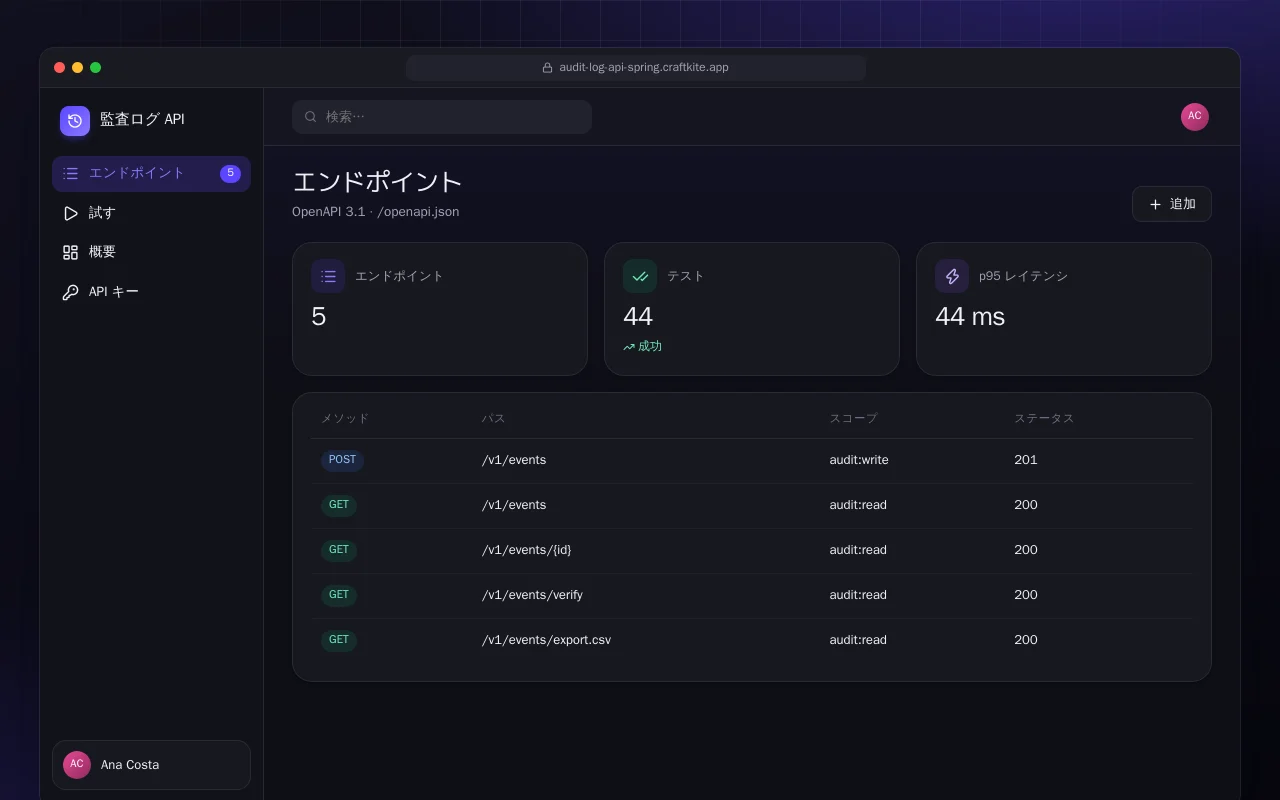Click the 201 status value
The height and width of the screenshot is (800, 1280).
tap(1026, 460)
